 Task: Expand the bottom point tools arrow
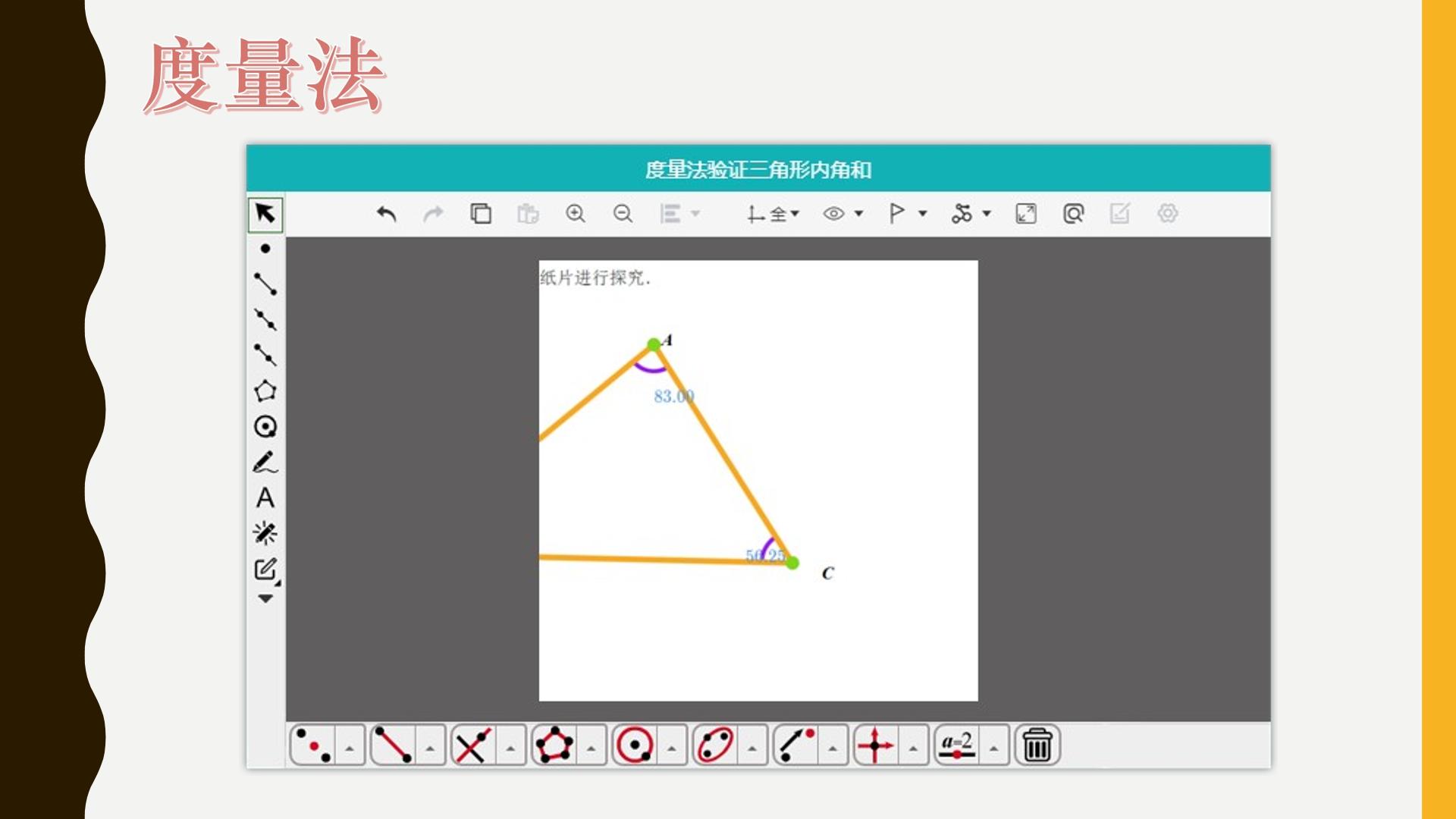click(350, 747)
